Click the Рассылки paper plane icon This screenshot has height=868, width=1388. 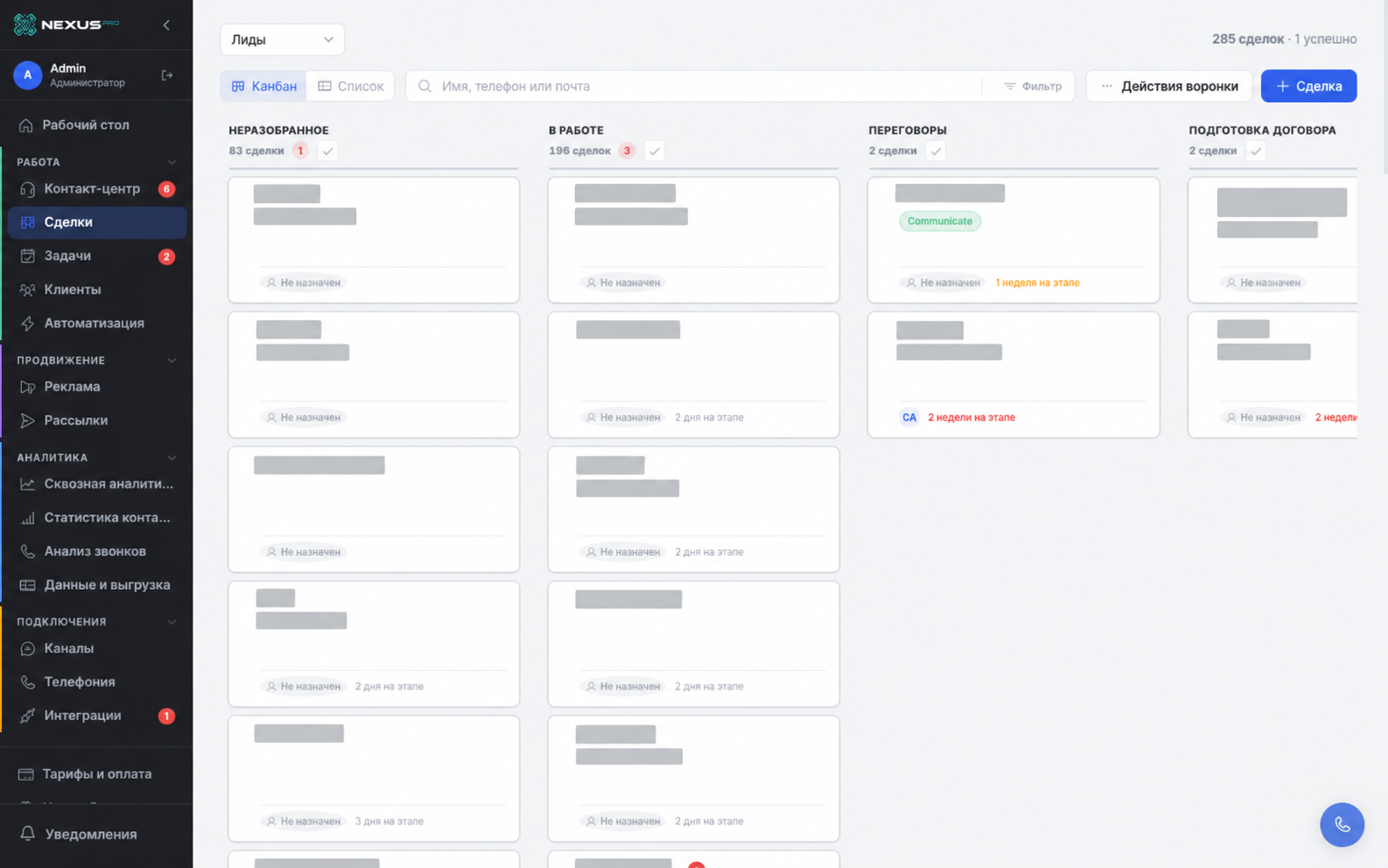tap(28, 420)
